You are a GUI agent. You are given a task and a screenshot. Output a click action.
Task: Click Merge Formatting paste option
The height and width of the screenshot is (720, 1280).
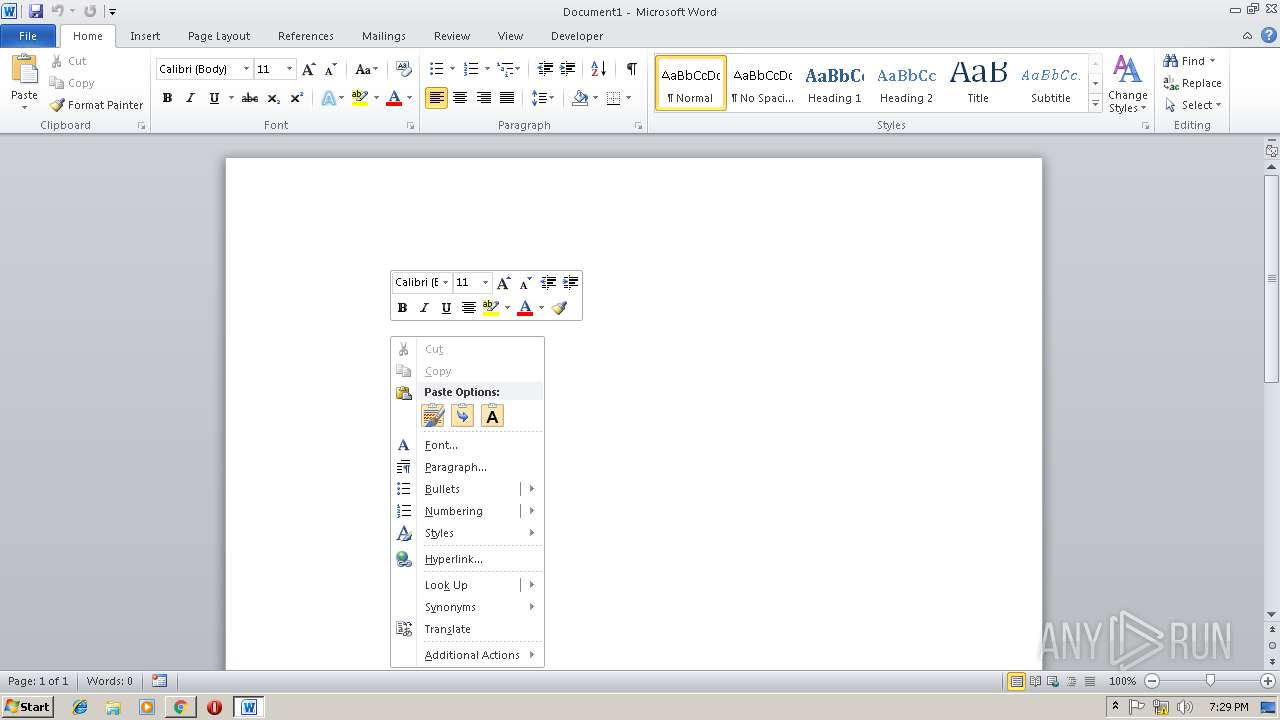[462, 416]
